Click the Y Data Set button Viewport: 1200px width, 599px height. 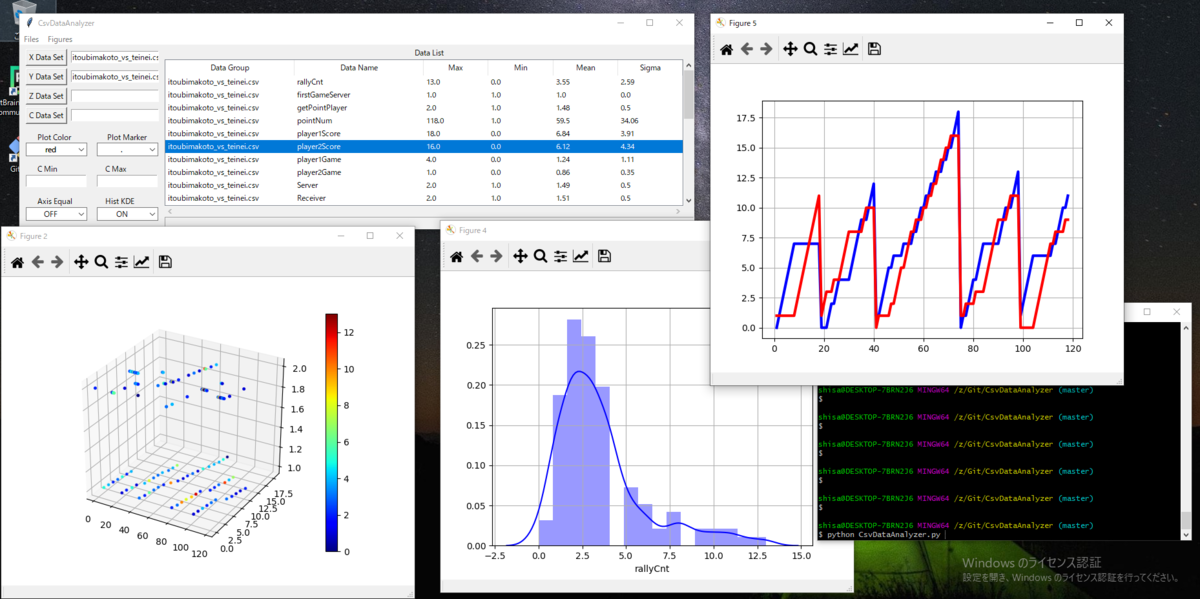pyautogui.click(x=46, y=77)
